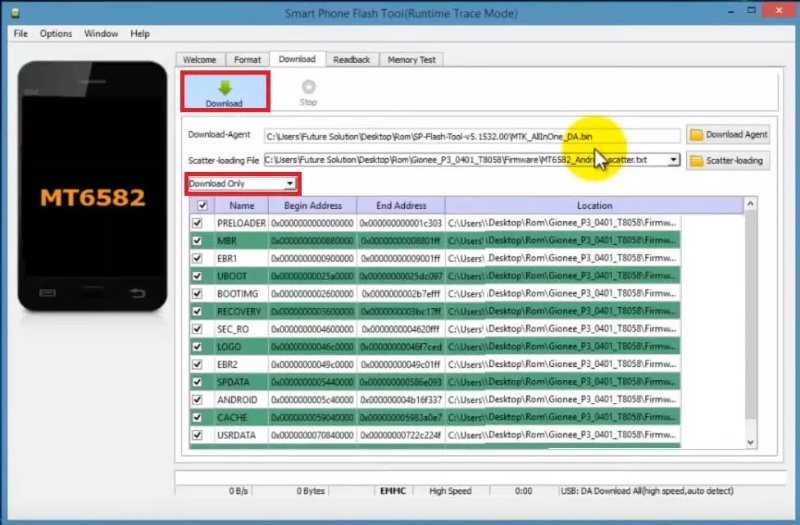
Task: Toggle the RECOVERY partition checkbox
Action: pyautogui.click(x=197, y=311)
